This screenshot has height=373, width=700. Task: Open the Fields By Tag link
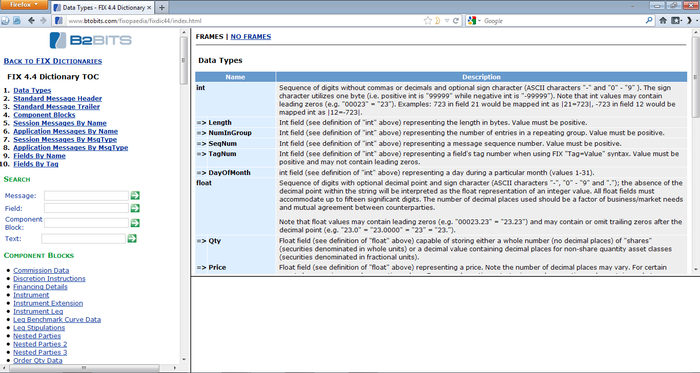[x=36, y=164]
